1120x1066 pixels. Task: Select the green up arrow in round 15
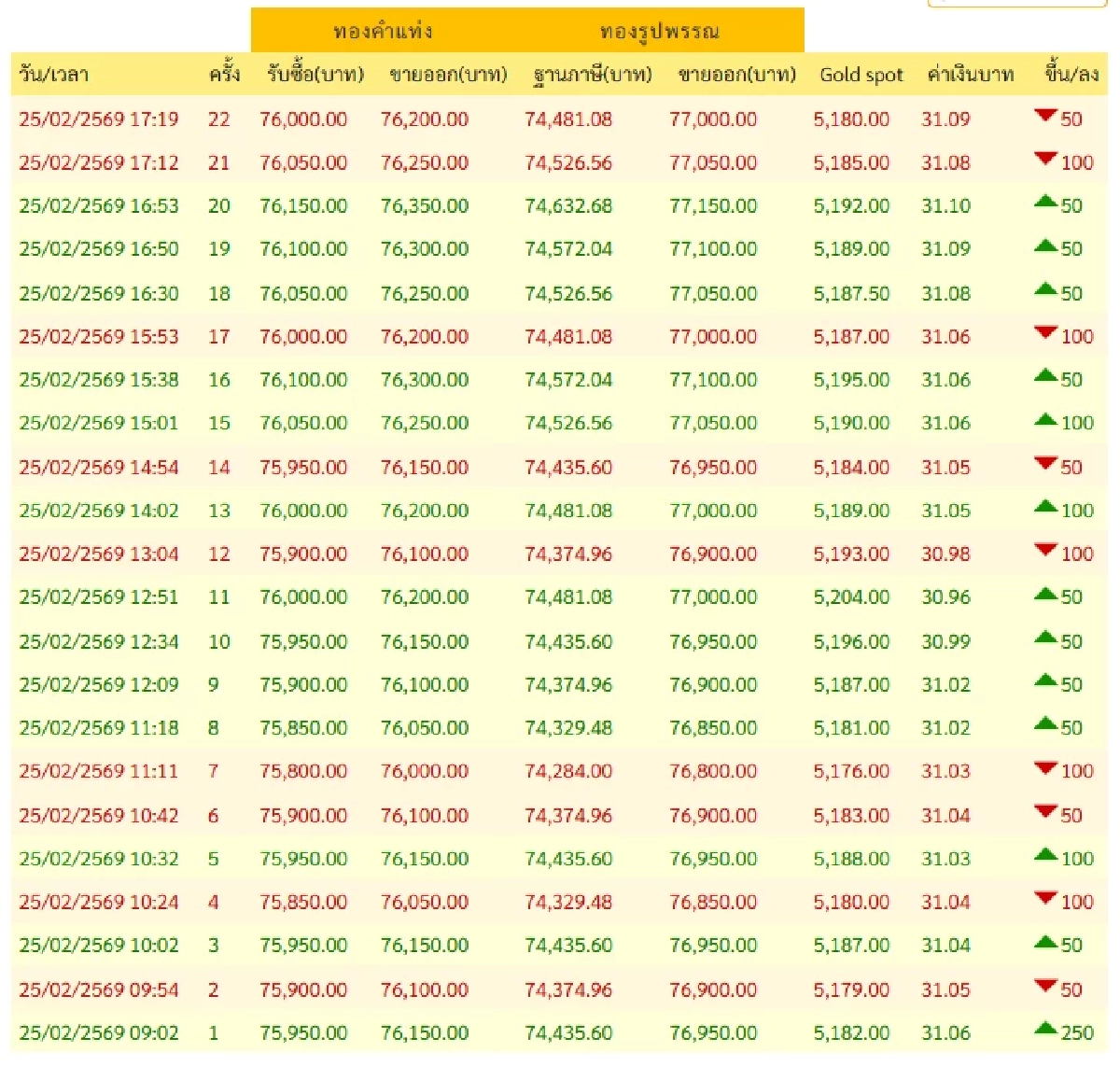point(1045,420)
